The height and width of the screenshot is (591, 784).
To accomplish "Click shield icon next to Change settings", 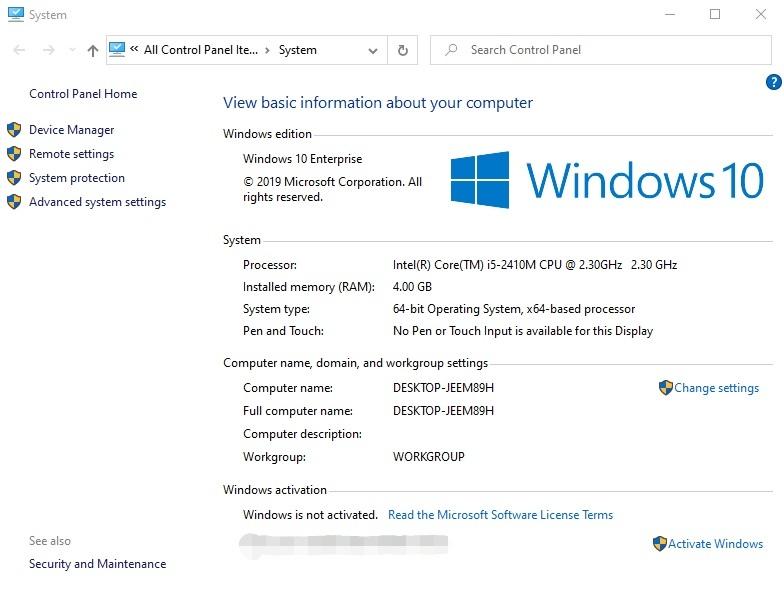I will (x=666, y=388).
